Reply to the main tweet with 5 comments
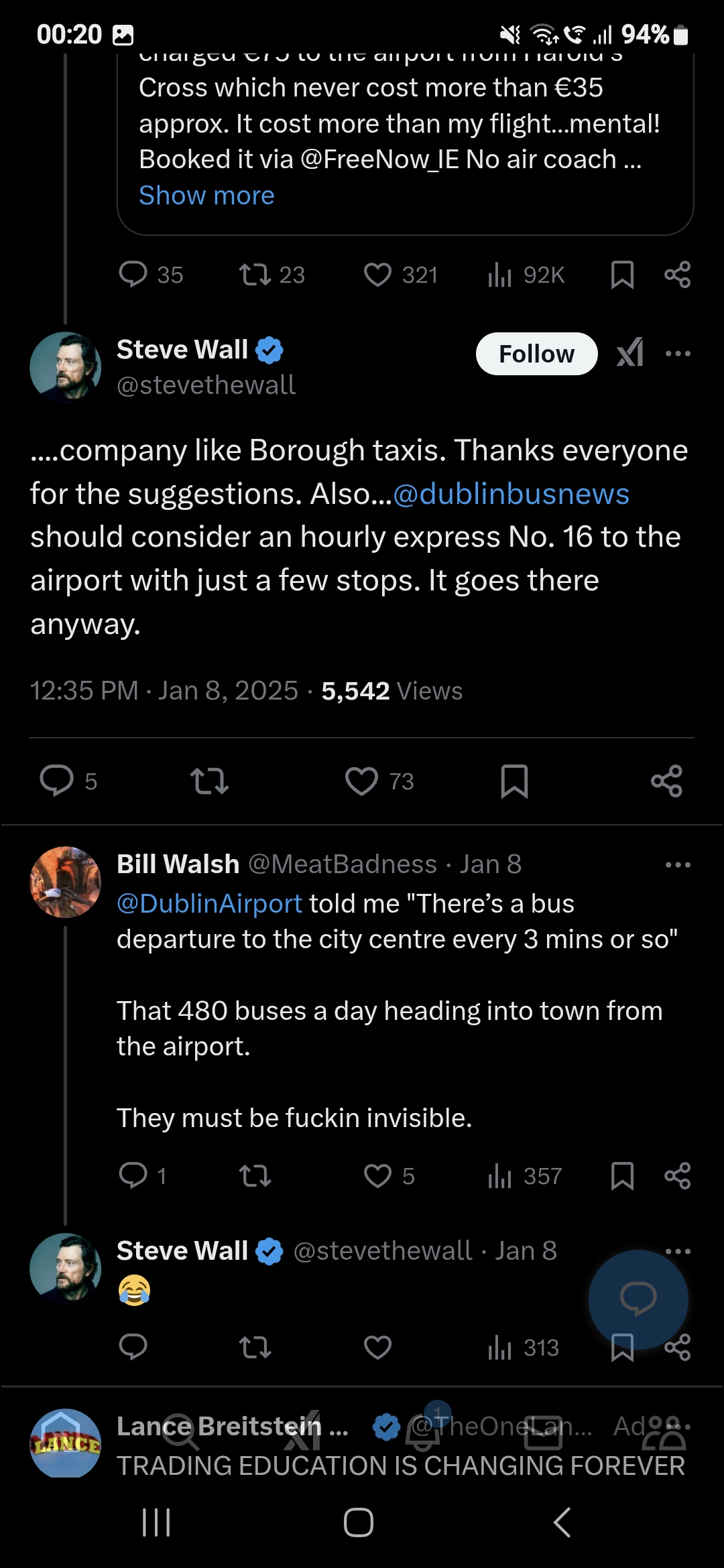Image resolution: width=724 pixels, height=1568 pixels. point(57,781)
